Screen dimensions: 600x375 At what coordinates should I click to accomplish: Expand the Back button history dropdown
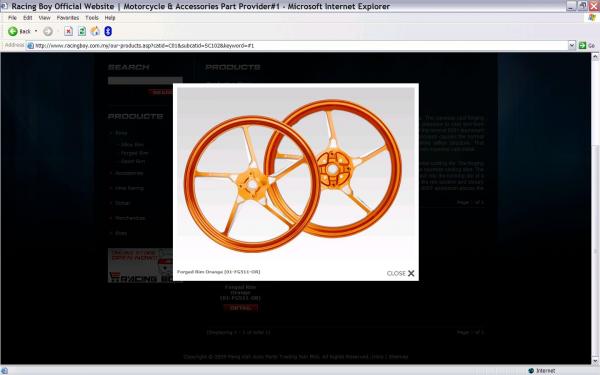coord(36,31)
